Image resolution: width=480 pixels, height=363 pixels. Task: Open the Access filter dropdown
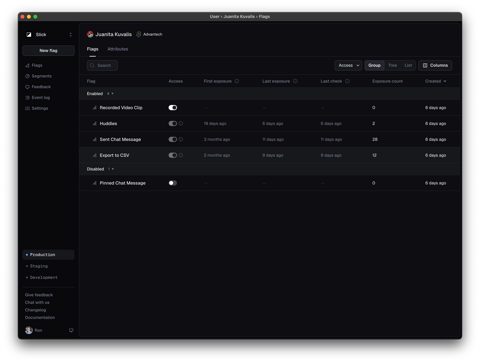[348, 66]
